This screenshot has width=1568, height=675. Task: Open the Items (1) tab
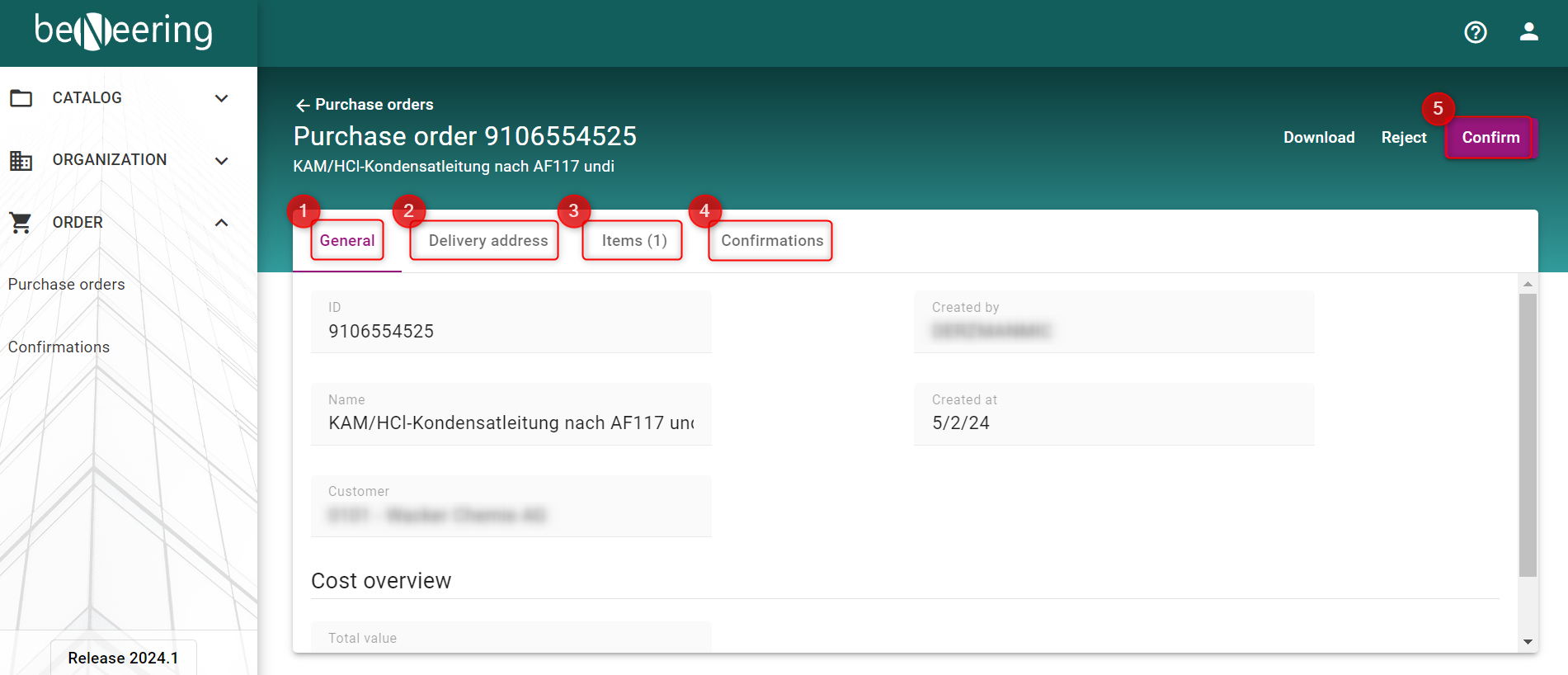tap(633, 241)
